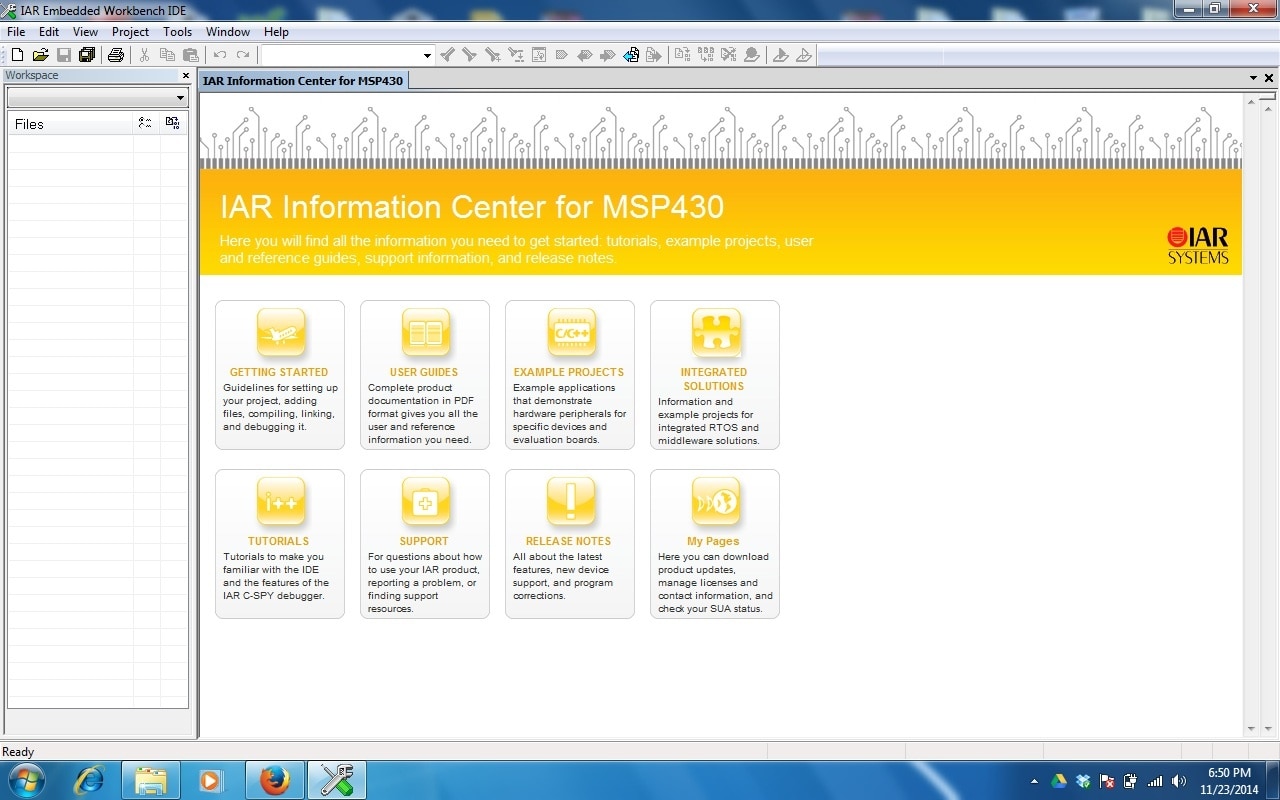
Task: Open the Tutorials tile icon
Action: tap(280, 502)
